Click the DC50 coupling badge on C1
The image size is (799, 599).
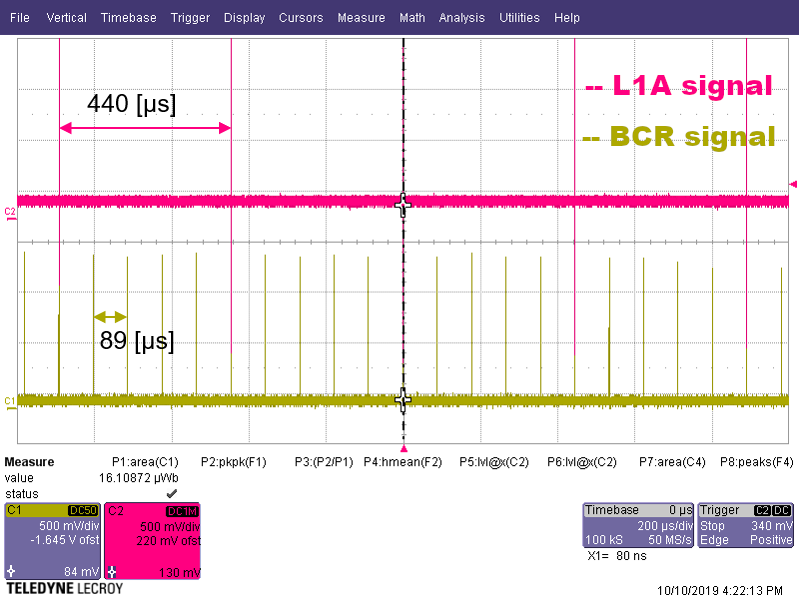83,510
